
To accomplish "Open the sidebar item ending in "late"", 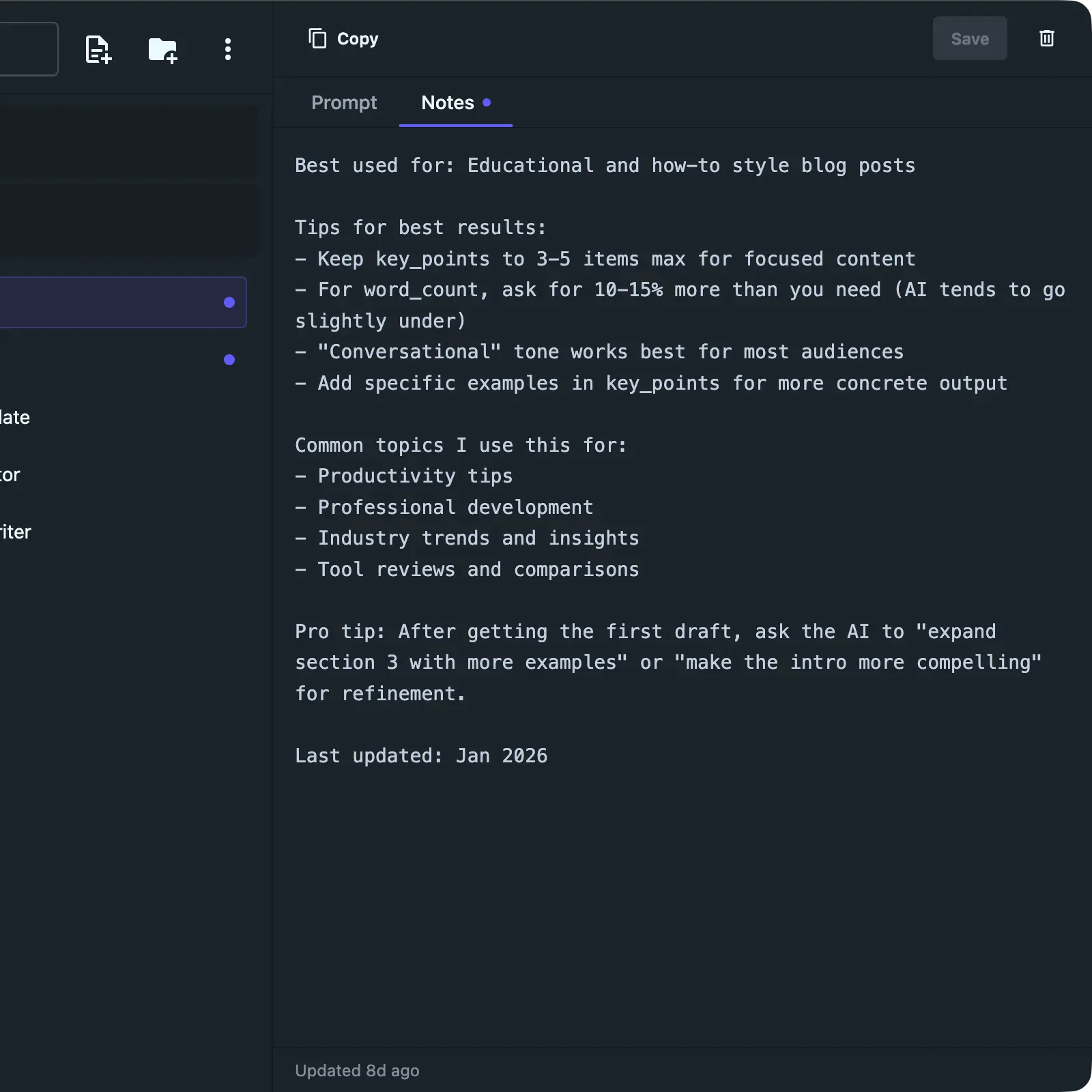I will 15,418.
